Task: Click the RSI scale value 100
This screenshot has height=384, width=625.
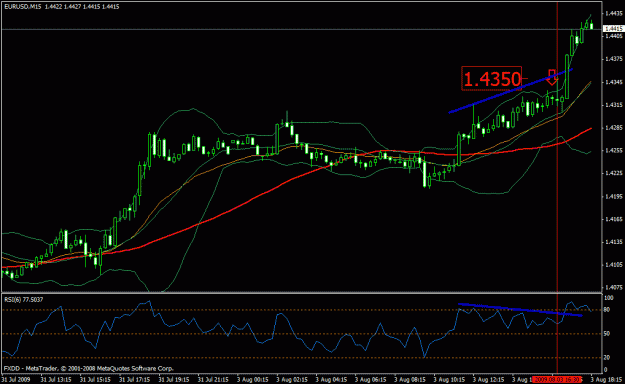Action: pyautogui.click(x=609, y=298)
